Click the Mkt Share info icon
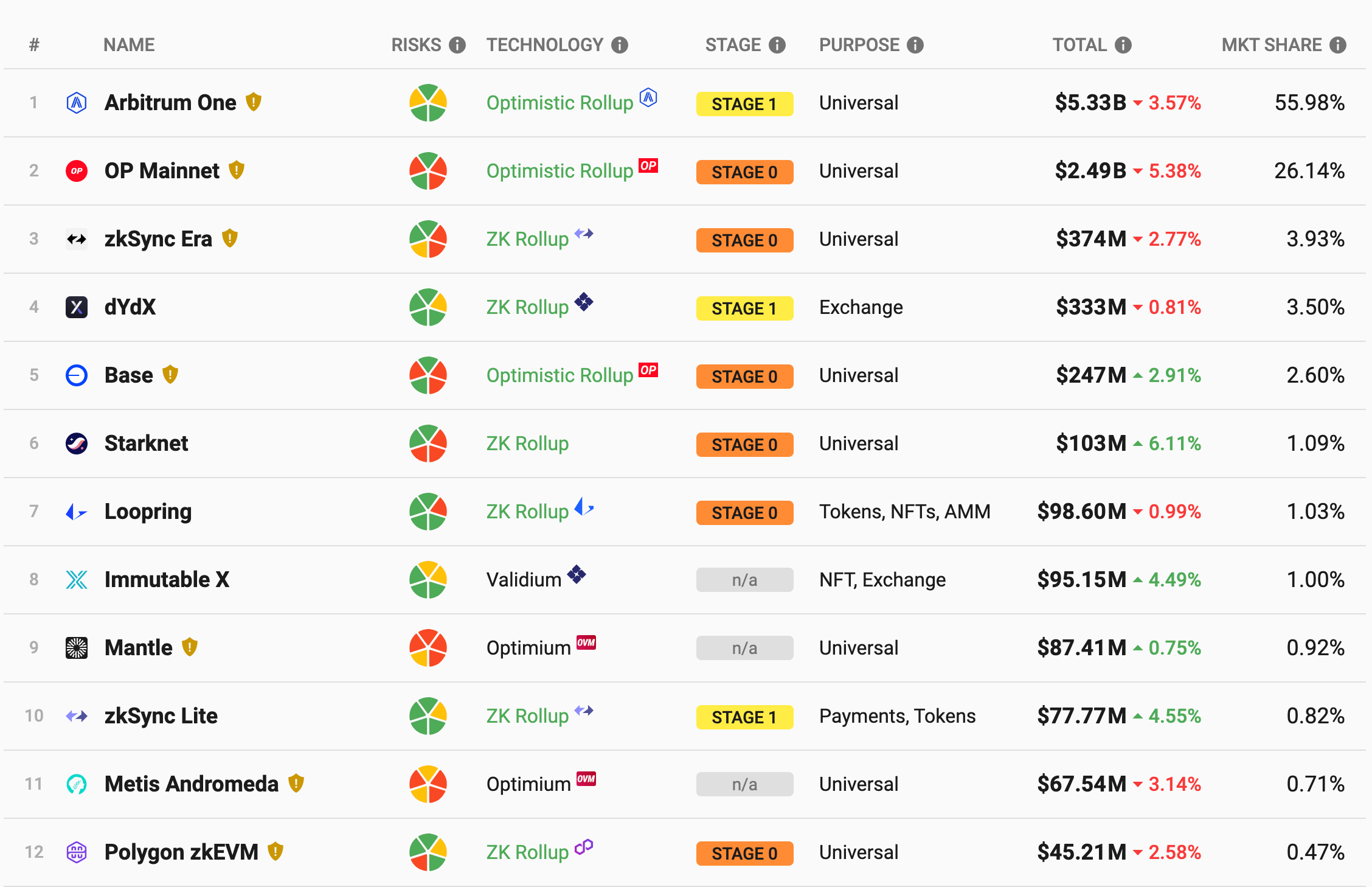Viewport: 1372px width, 887px height. (x=1338, y=45)
